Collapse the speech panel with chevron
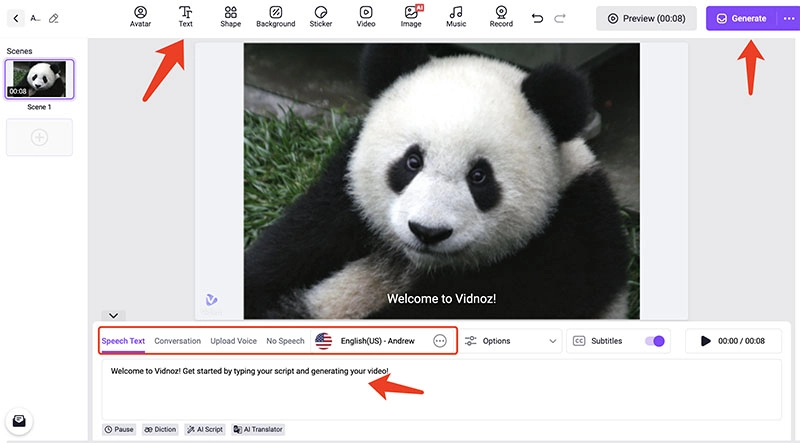Viewport: 800px width, 443px height. tap(114, 315)
